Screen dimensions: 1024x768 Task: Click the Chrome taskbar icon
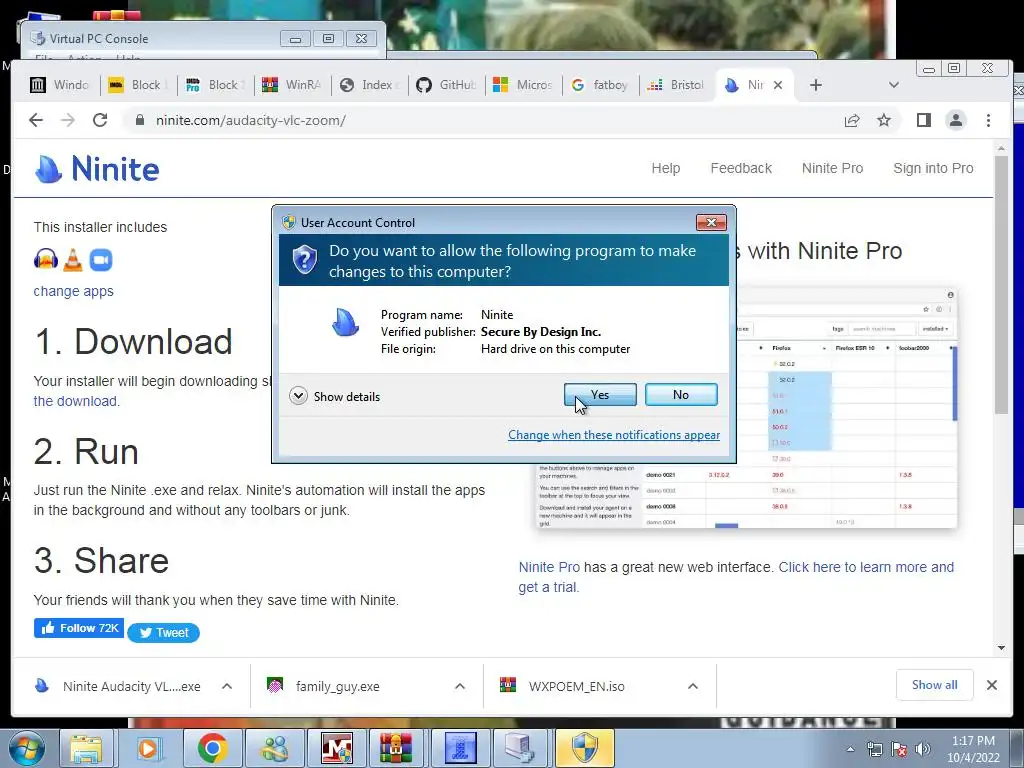pyautogui.click(x=212, y=748)
